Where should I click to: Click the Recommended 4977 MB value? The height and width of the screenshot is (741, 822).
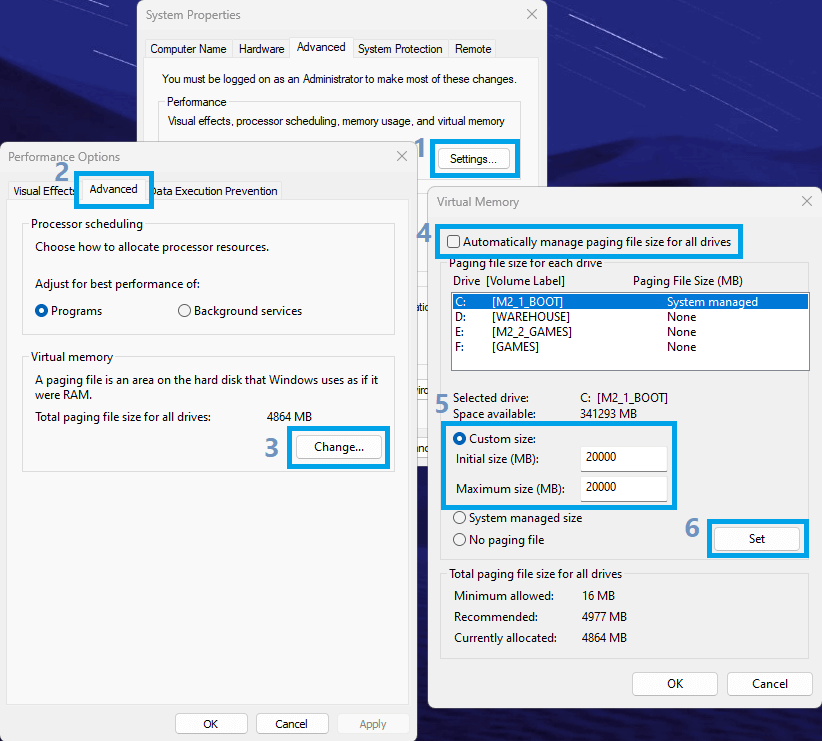pyautogui.click(x=604, y=617)
